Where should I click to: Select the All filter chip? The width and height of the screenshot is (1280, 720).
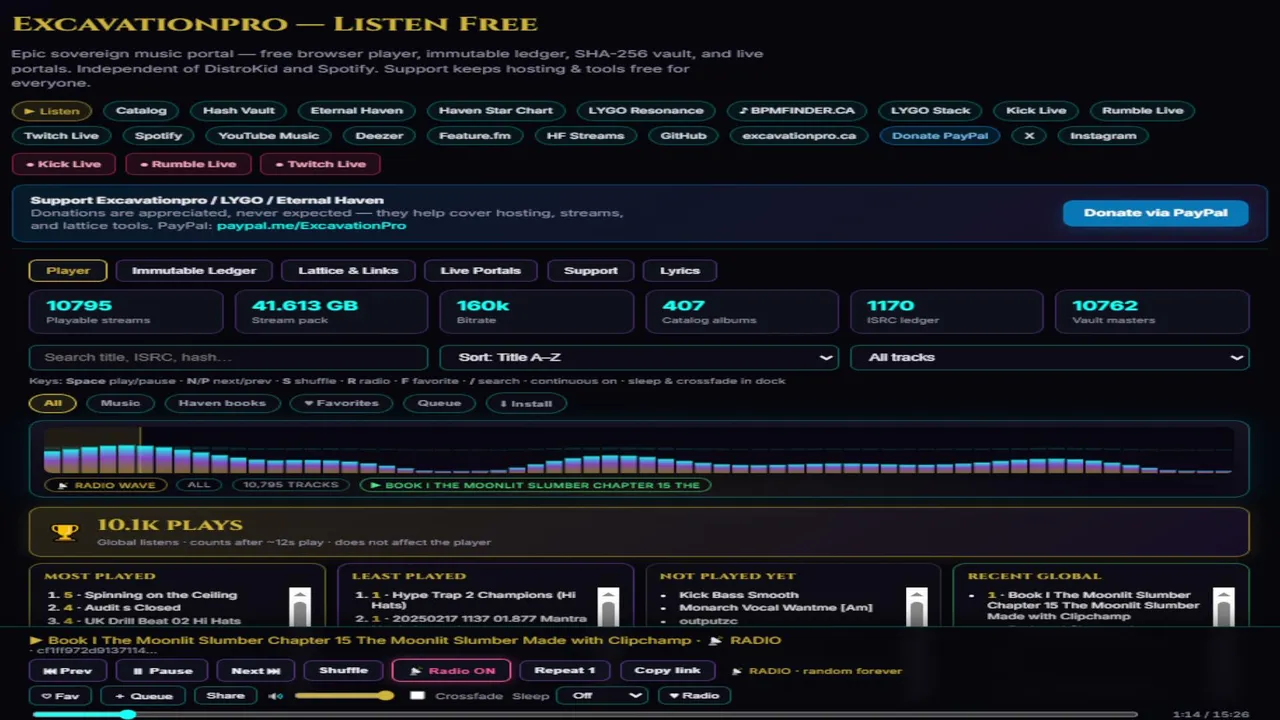click(53, 403)
